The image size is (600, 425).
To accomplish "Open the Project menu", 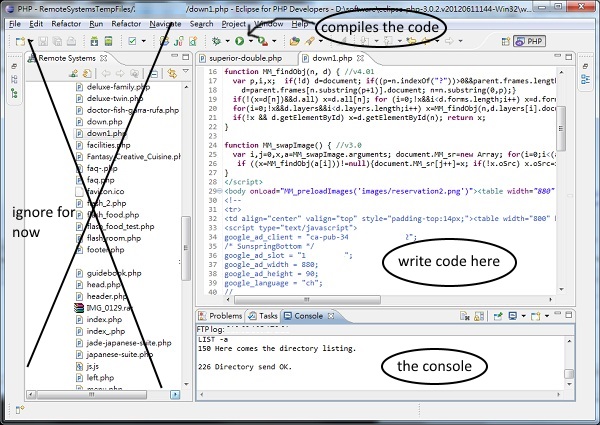I will [233, 24].
